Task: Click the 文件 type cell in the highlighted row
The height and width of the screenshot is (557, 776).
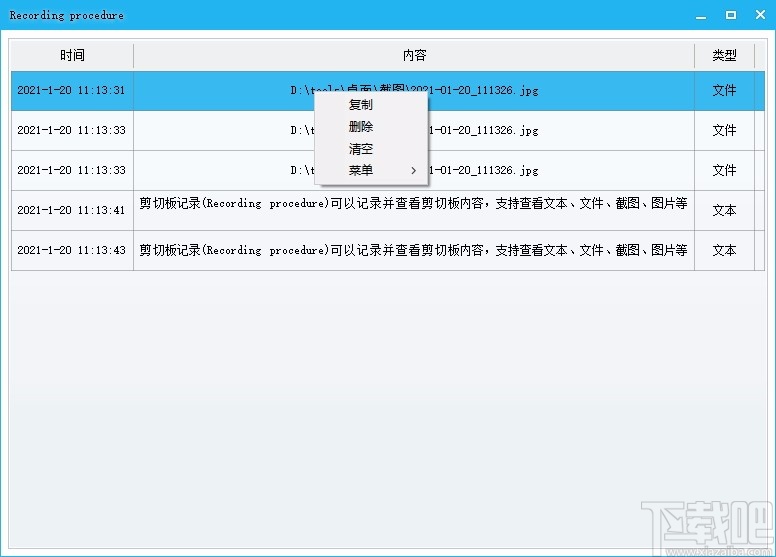Action: point(725,91)
